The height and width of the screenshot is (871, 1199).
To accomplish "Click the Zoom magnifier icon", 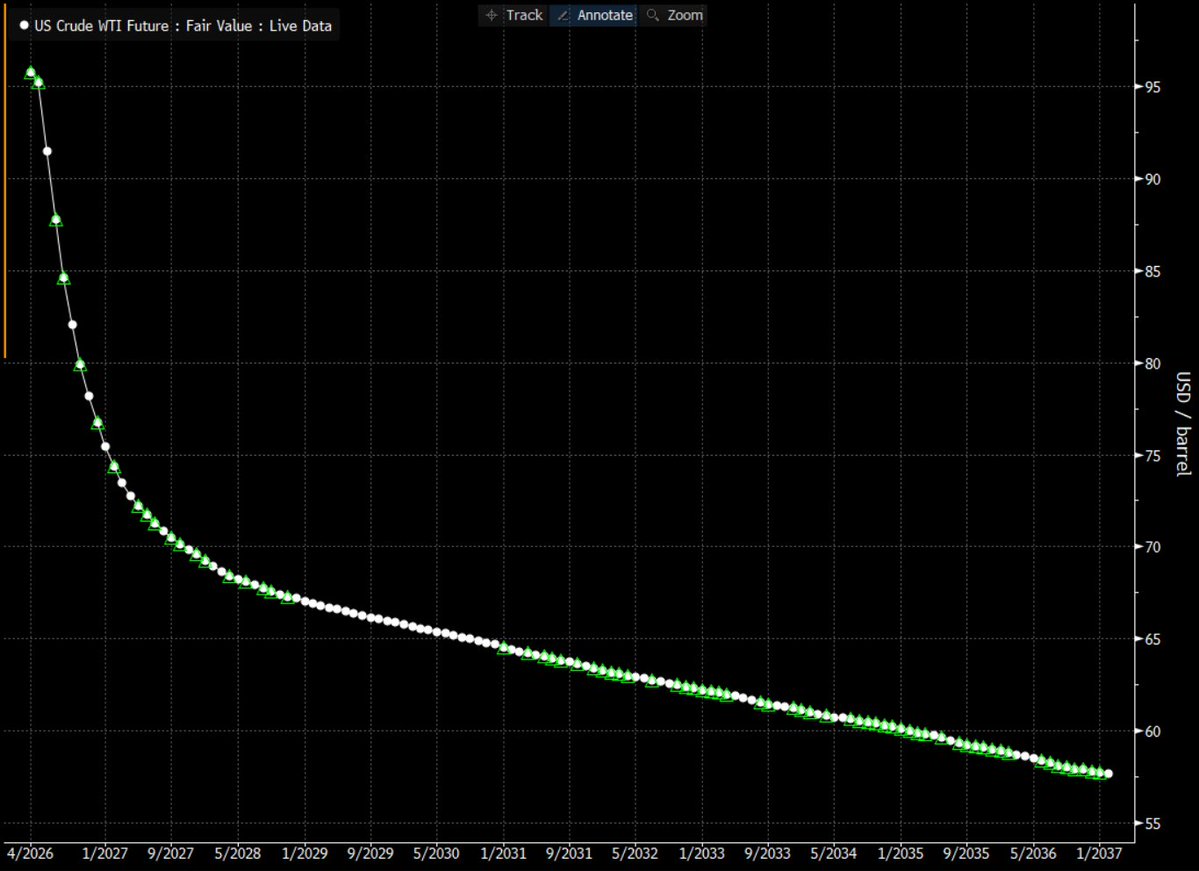I will point(652,15).
